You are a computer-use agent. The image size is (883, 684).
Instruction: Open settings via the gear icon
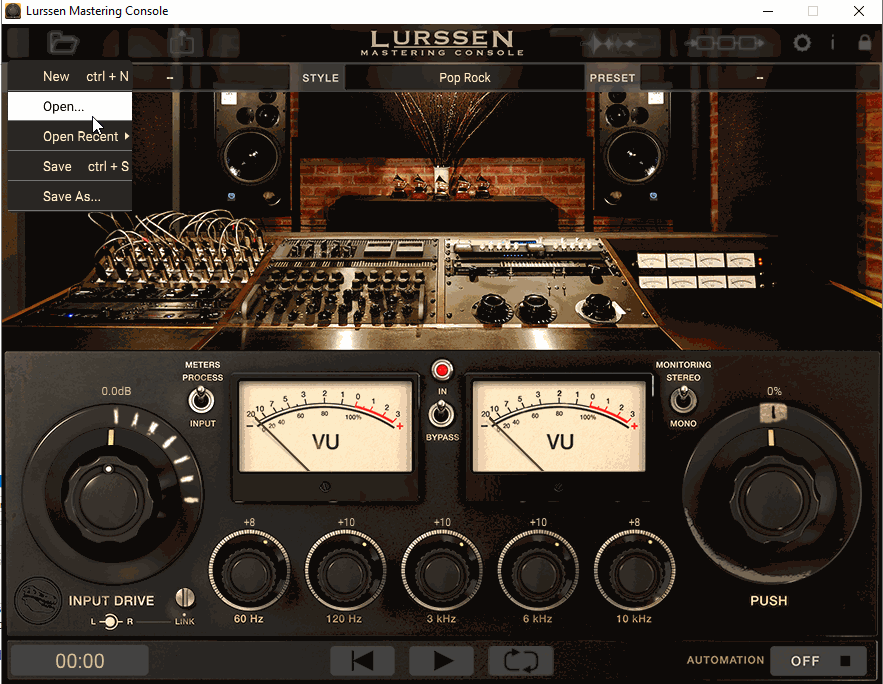[x=802, y=43]
